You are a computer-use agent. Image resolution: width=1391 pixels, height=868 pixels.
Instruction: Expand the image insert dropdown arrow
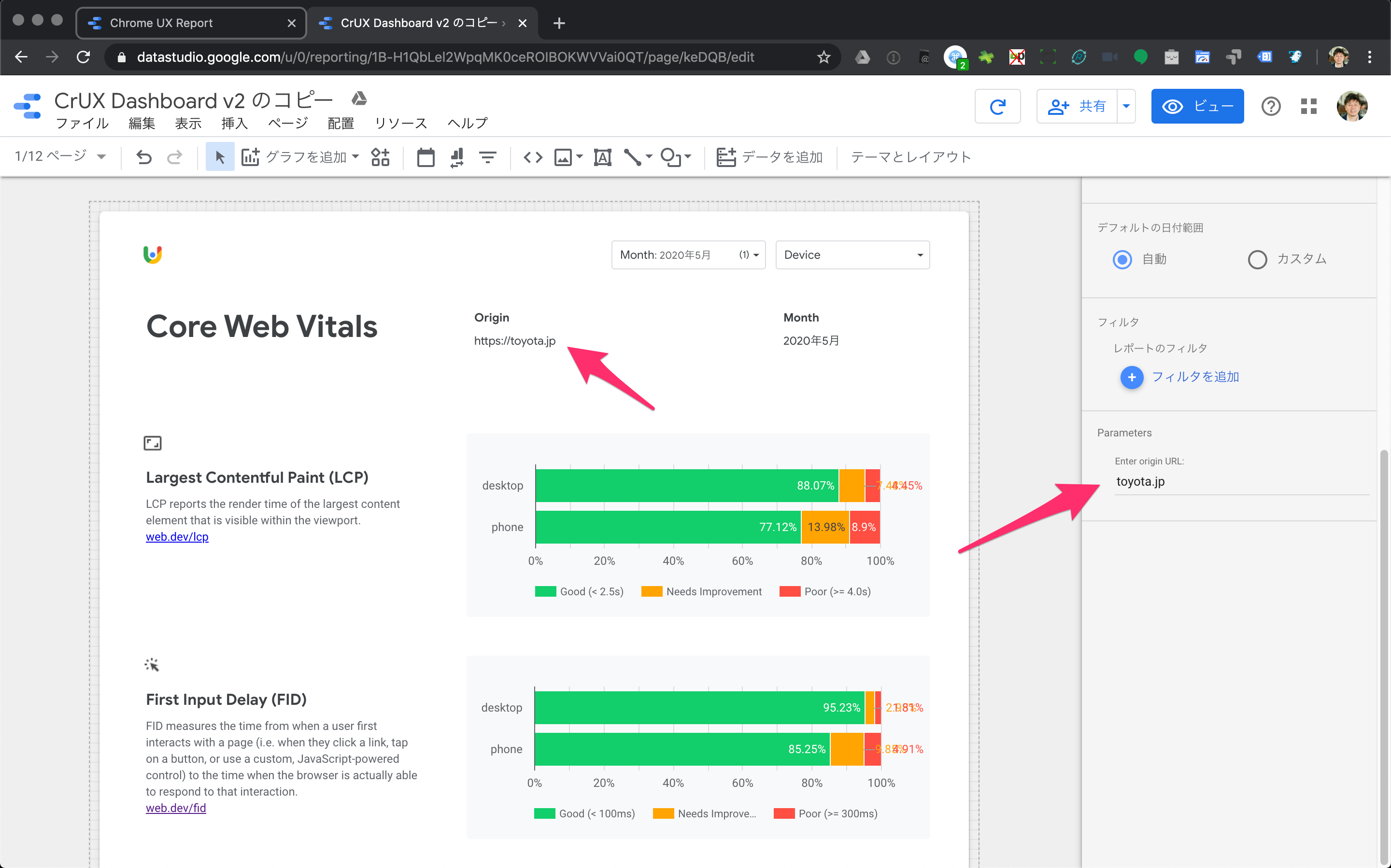tap(579, 157)
